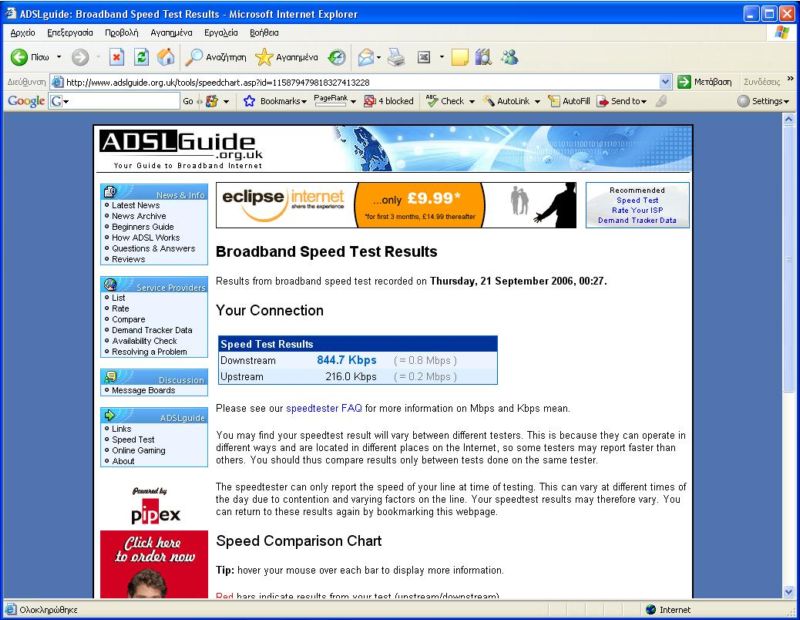Open the Availability Check link
This screenshot has width=800, height=620.
(144, 341)
